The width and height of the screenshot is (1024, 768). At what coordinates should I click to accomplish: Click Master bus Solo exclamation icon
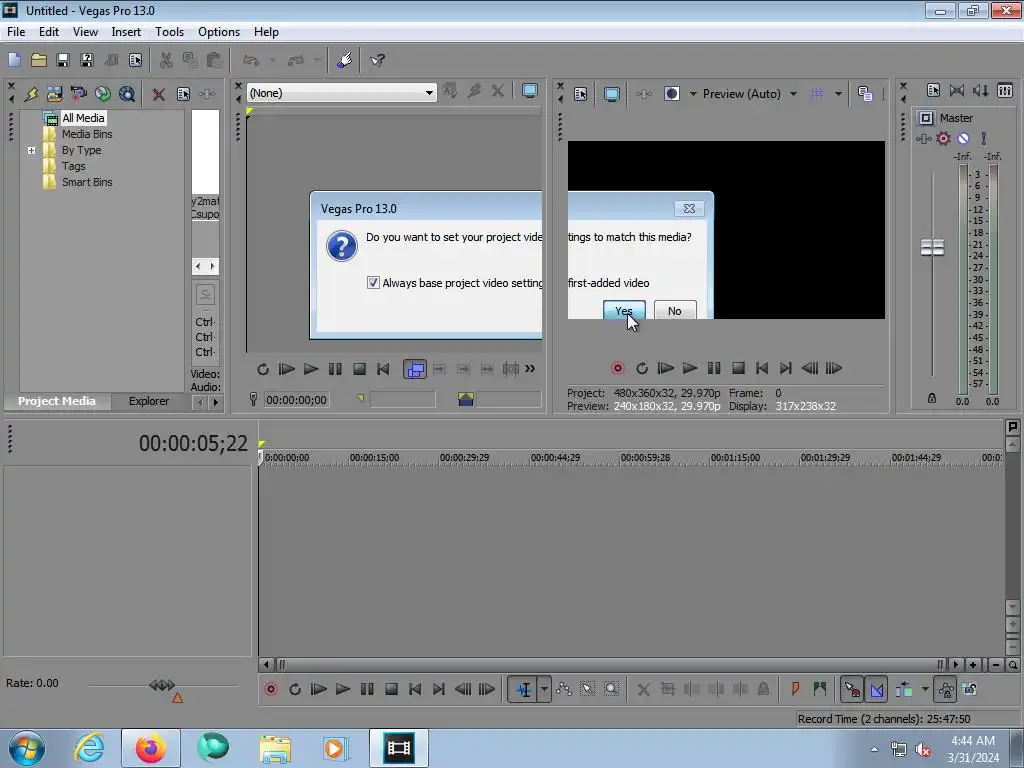pos(984,138)
